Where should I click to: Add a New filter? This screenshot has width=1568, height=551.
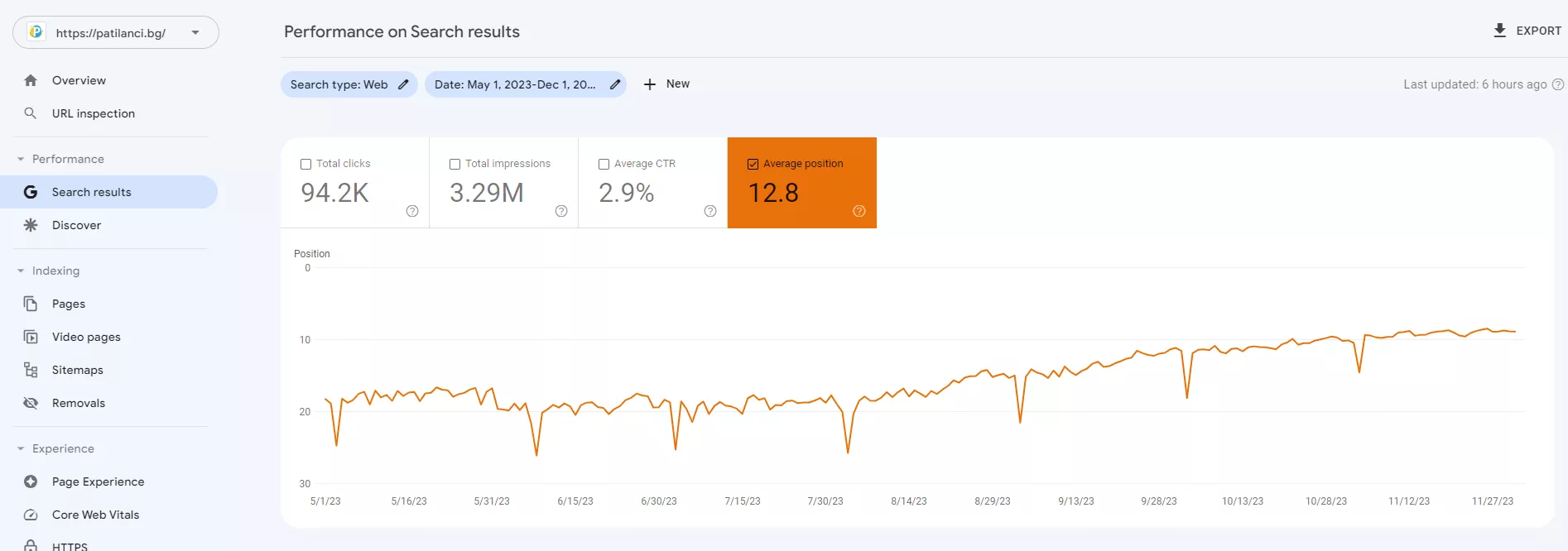click(666, 84)
